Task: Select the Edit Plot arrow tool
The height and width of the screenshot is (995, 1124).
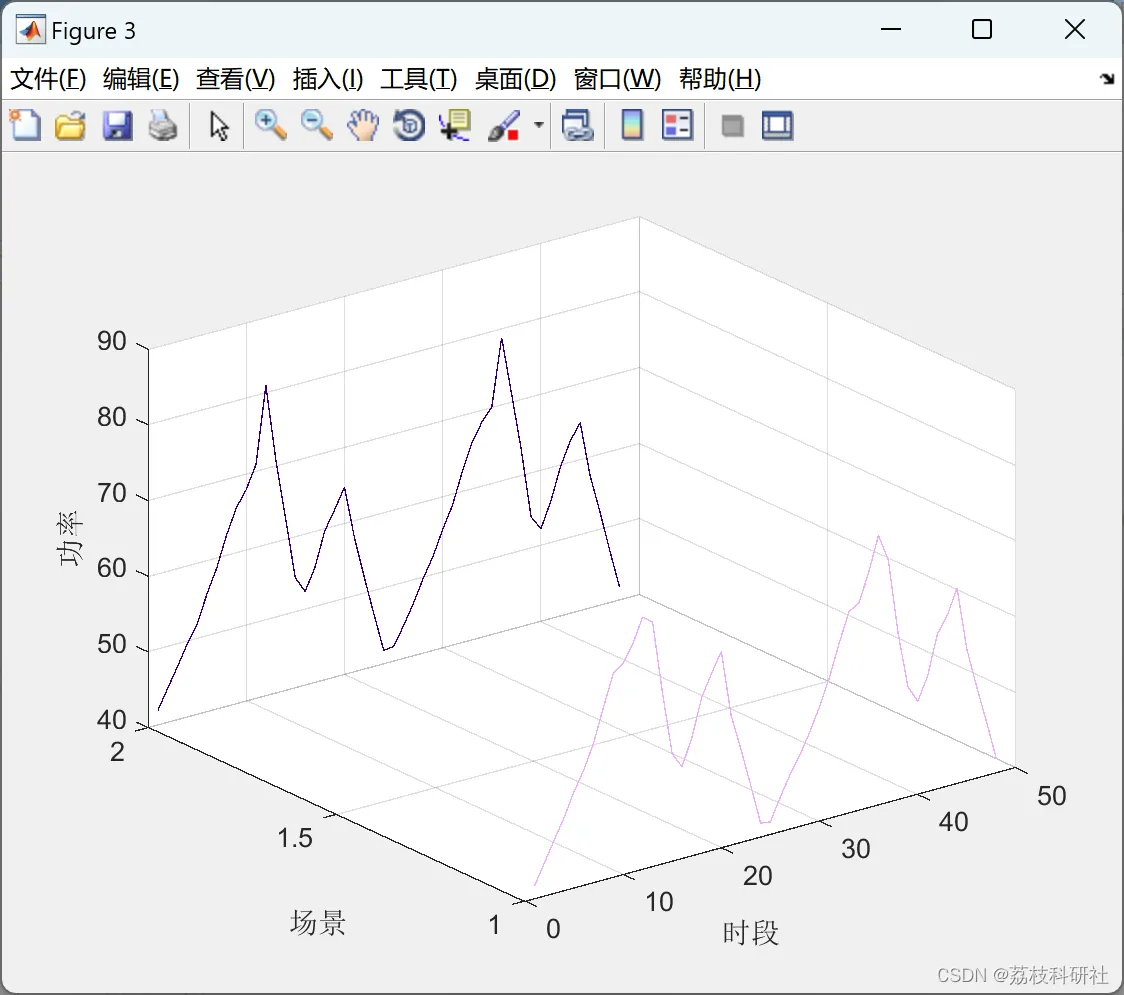Action: click(x=219, y=126)
